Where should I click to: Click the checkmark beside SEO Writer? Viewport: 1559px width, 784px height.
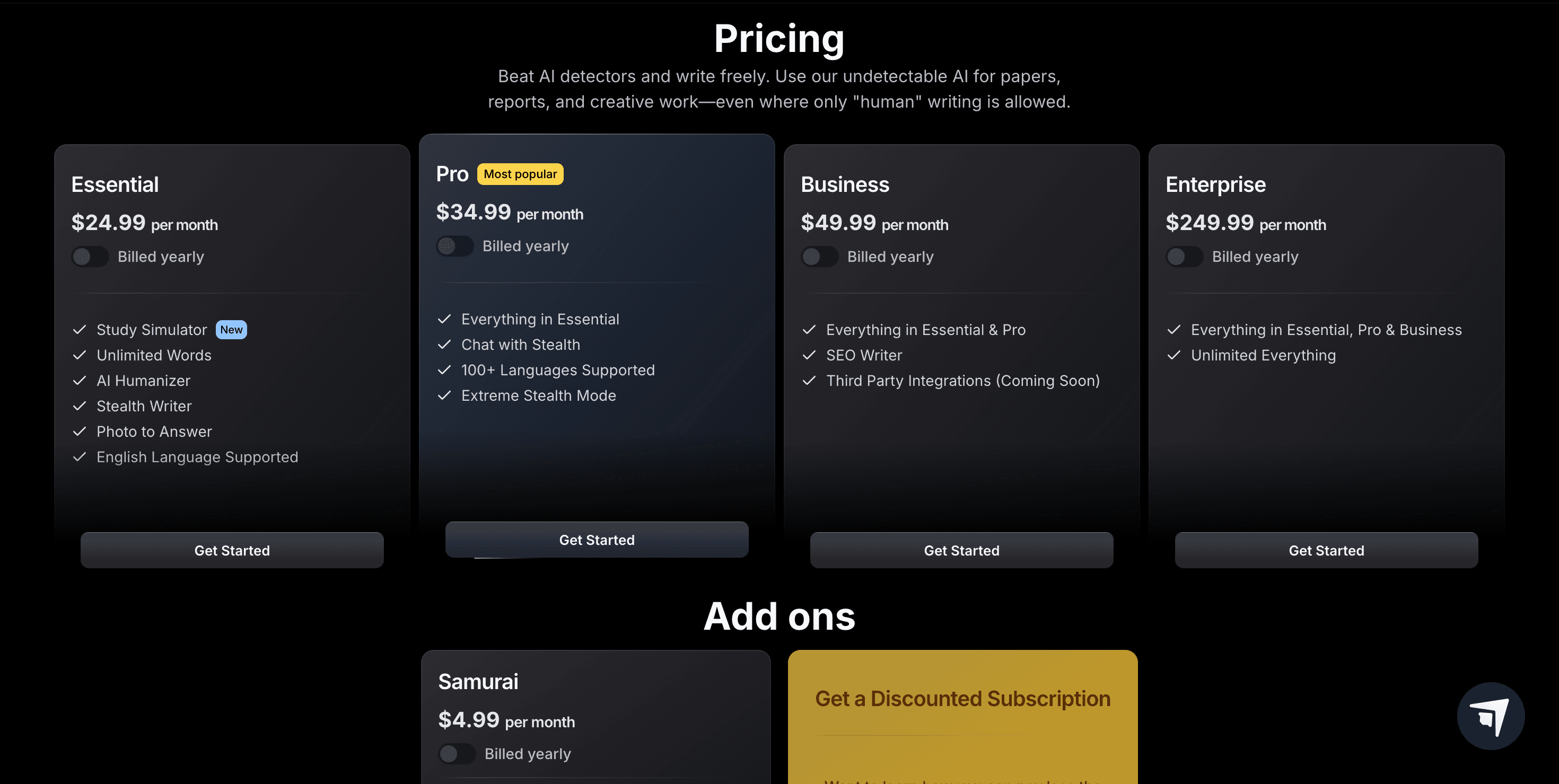[809, 355]
